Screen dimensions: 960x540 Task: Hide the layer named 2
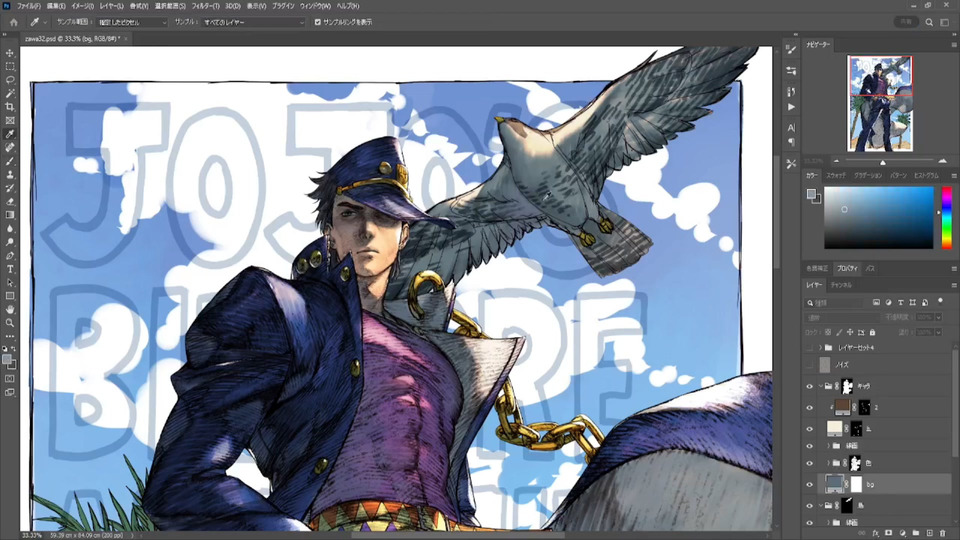[x=809, y=407]
